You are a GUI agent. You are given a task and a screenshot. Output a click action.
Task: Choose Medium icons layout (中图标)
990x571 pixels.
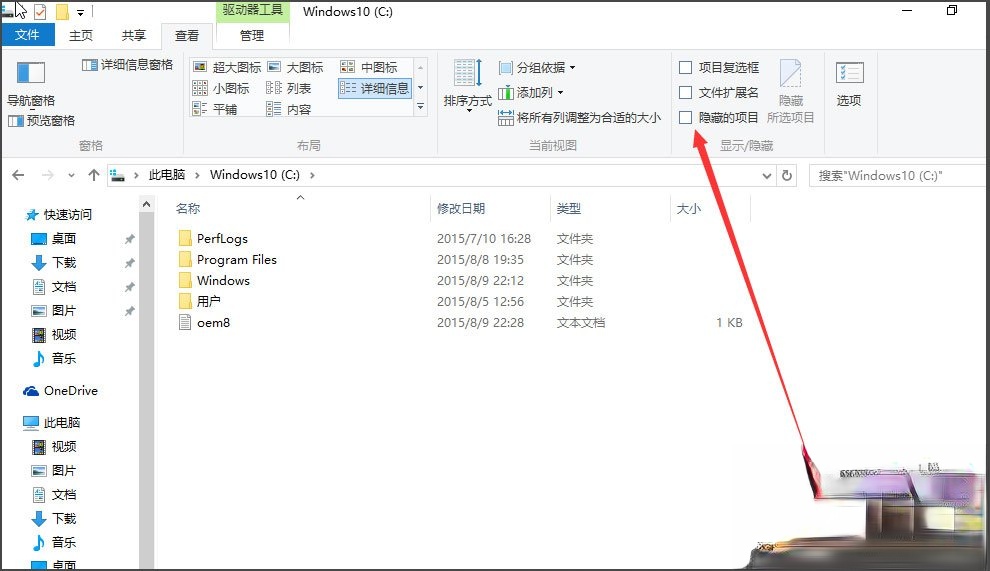click(369, 67)
